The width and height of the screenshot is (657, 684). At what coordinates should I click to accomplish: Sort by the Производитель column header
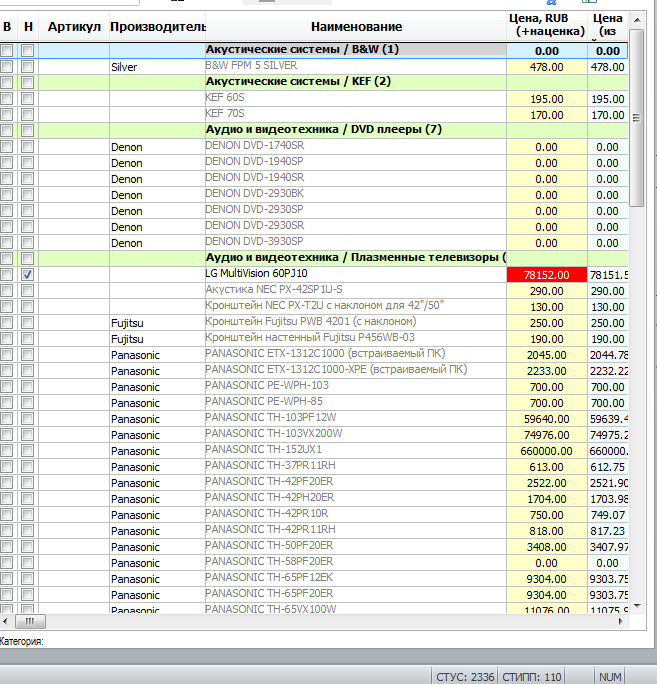157,27
